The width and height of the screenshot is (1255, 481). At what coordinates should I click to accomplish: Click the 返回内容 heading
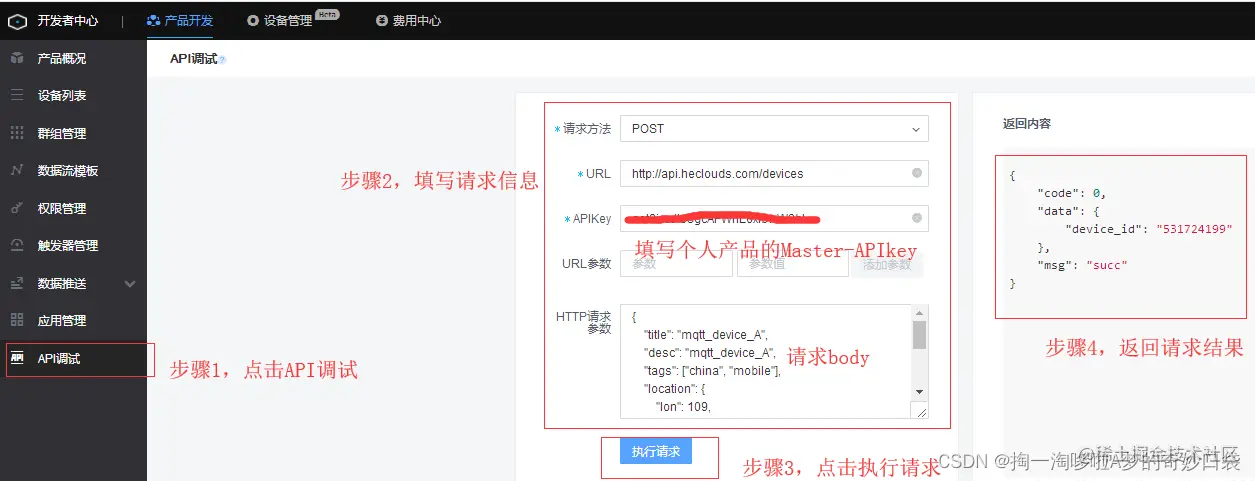[1027, 124]
